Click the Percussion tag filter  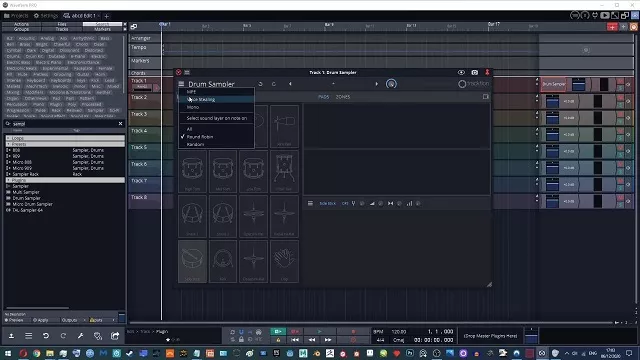pos(17,104)
